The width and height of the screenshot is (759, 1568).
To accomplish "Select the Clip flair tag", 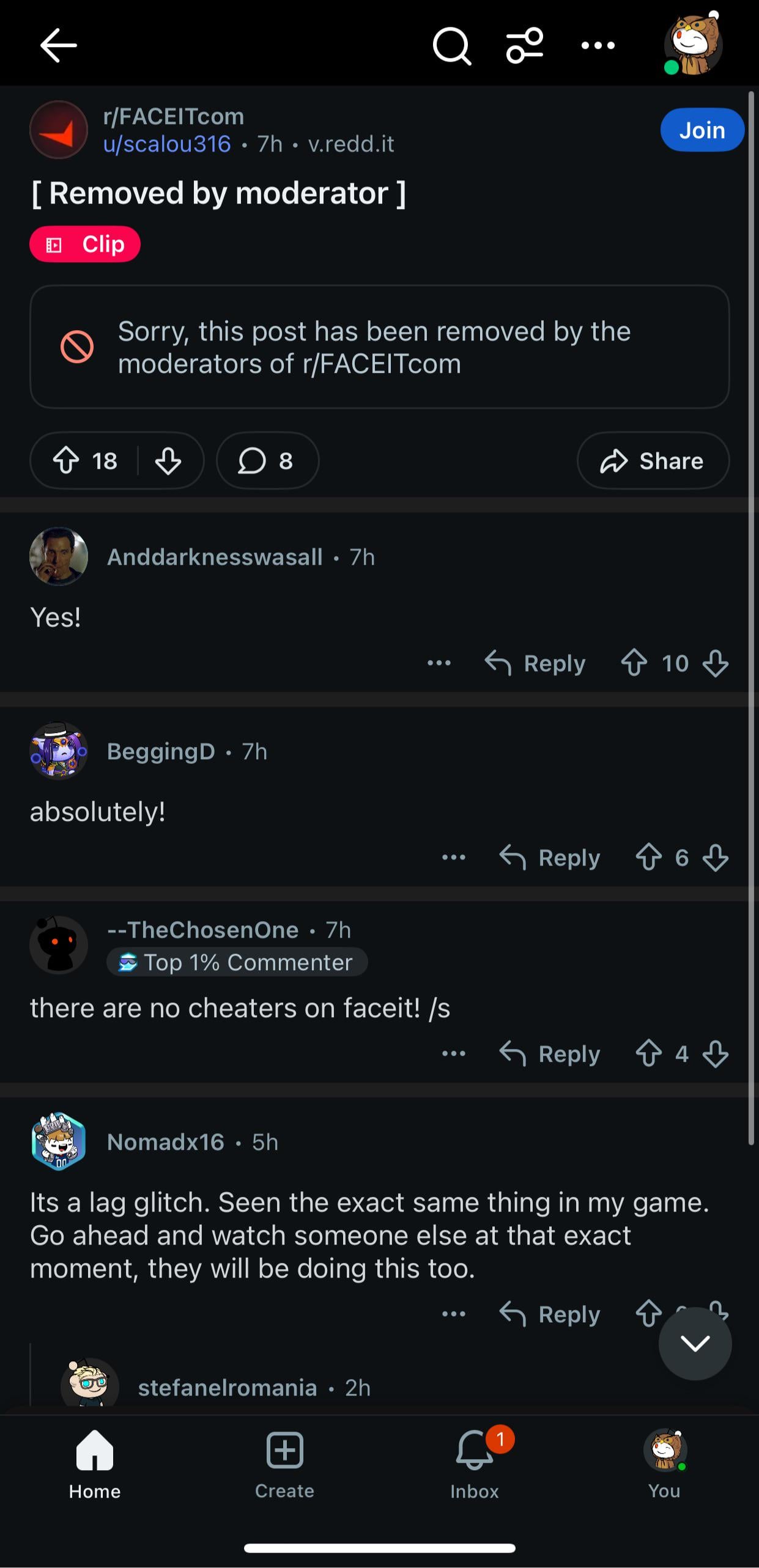I will [85, 245].
